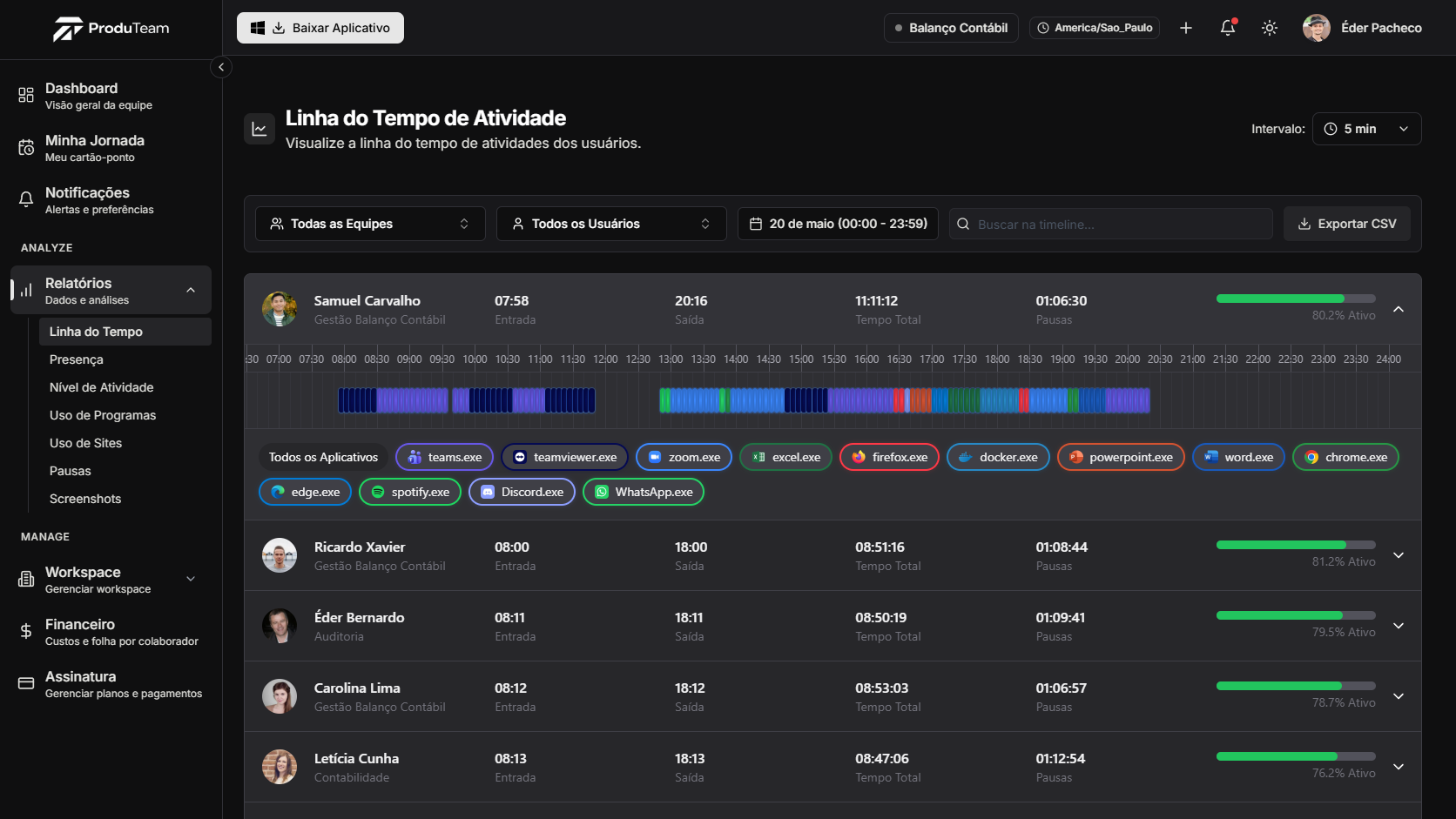Collapse the sidebar with arrow icon

(x=221, y=67)
